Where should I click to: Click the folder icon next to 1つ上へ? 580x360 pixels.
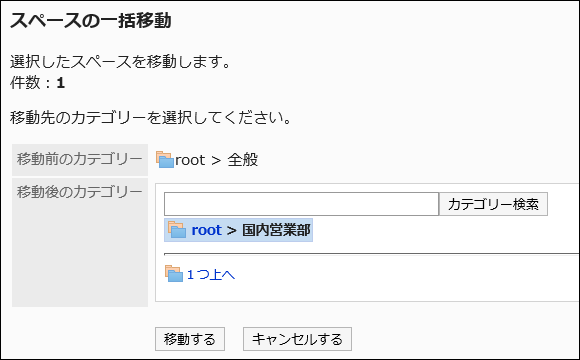tap(174, 274)
